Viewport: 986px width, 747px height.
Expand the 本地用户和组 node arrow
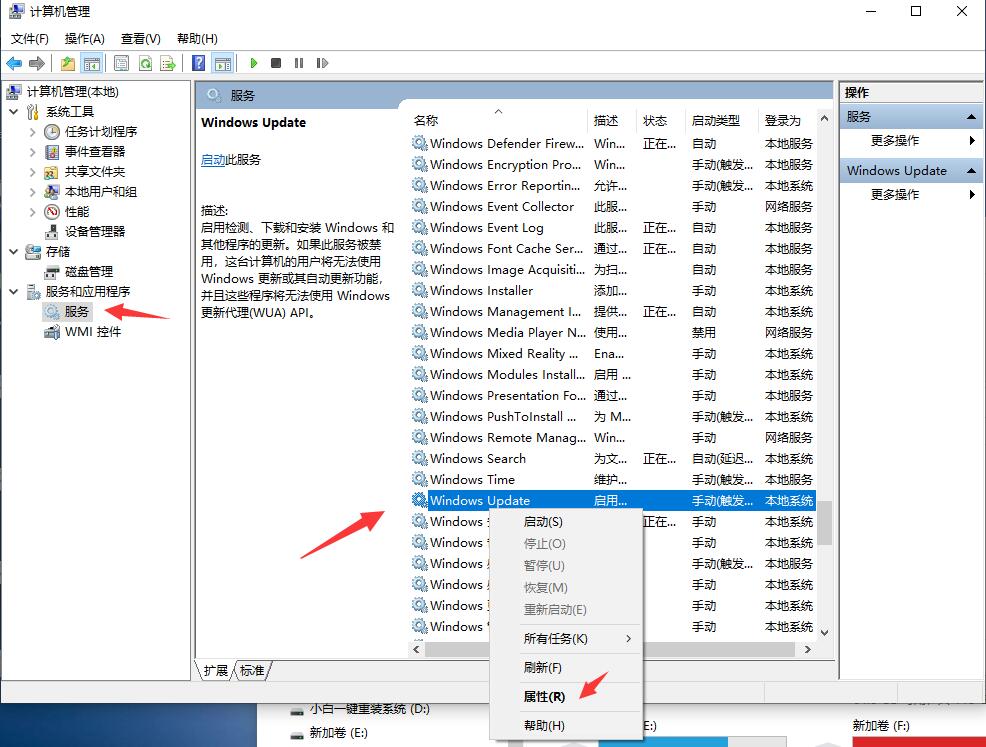click(32, 192)
